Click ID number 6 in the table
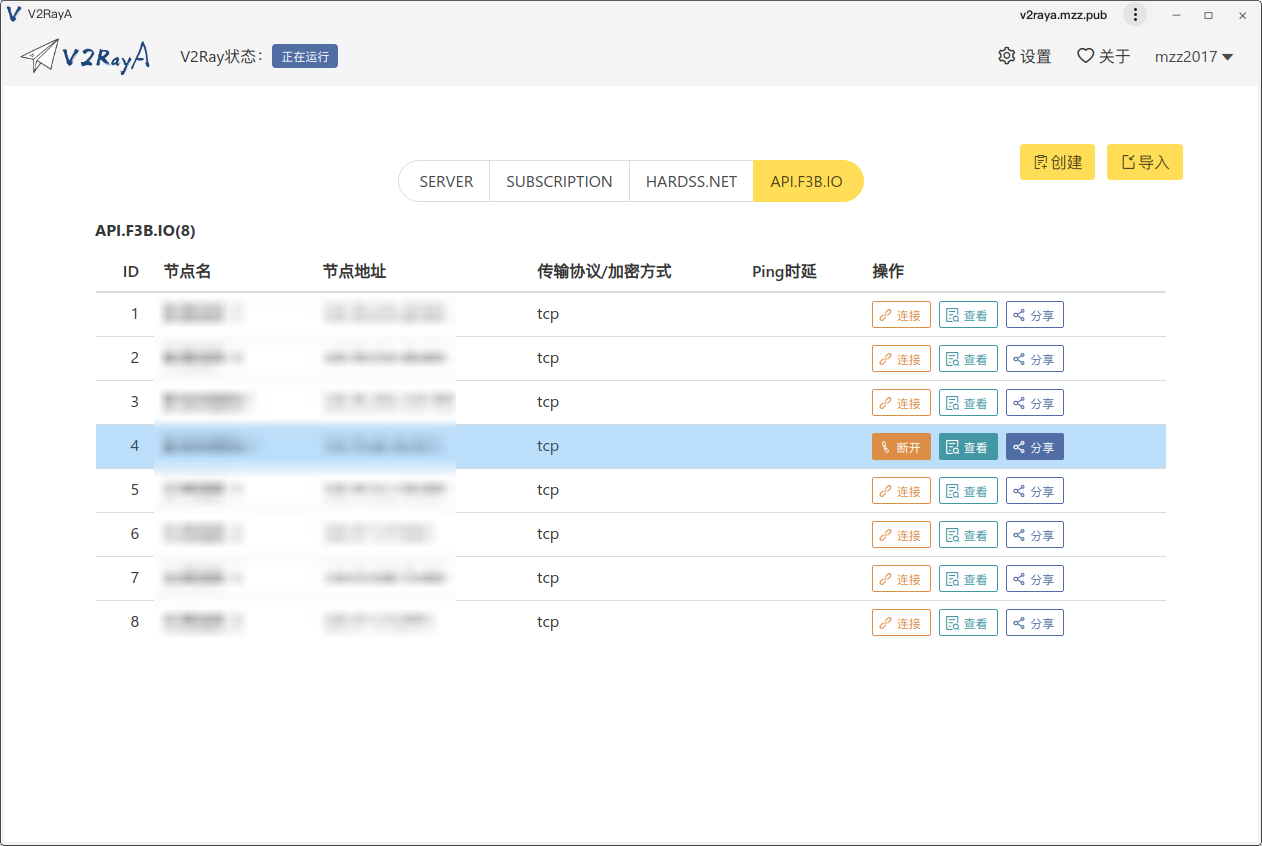1262x846 pixels. tap(135, 534)
